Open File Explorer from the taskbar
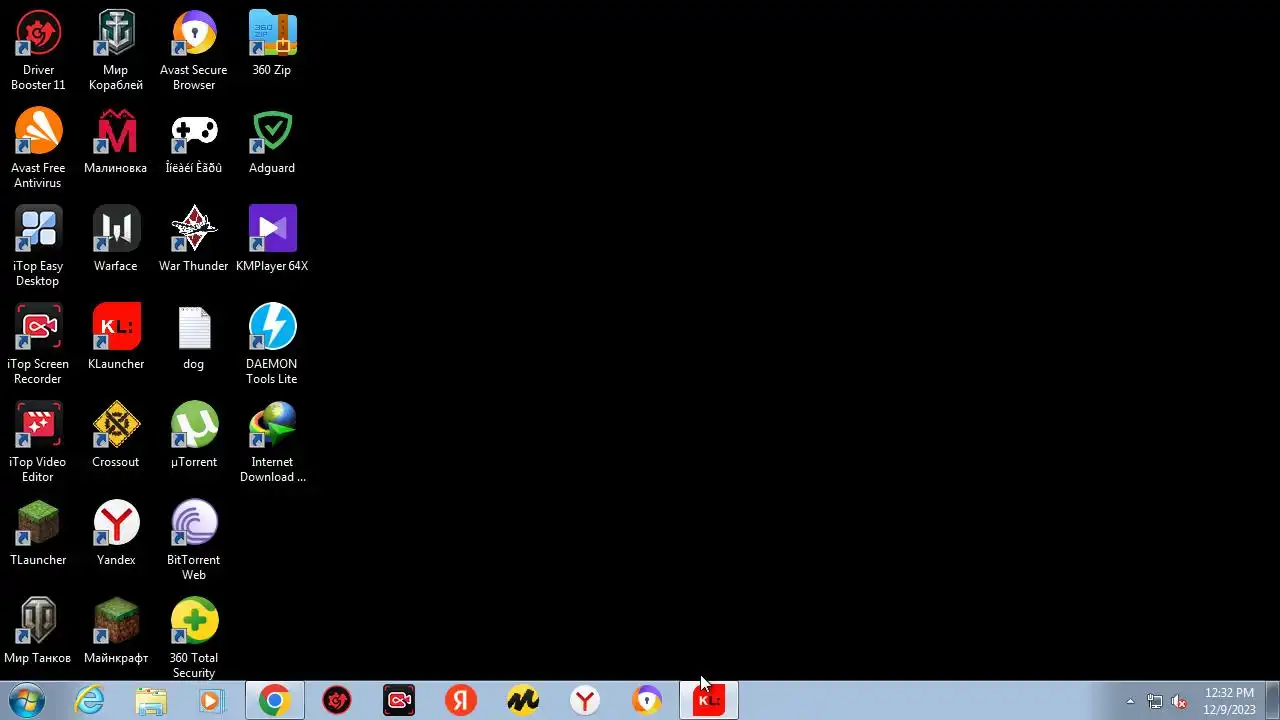The width and height of the screenshot is (1280, 720). coord(151,701)
